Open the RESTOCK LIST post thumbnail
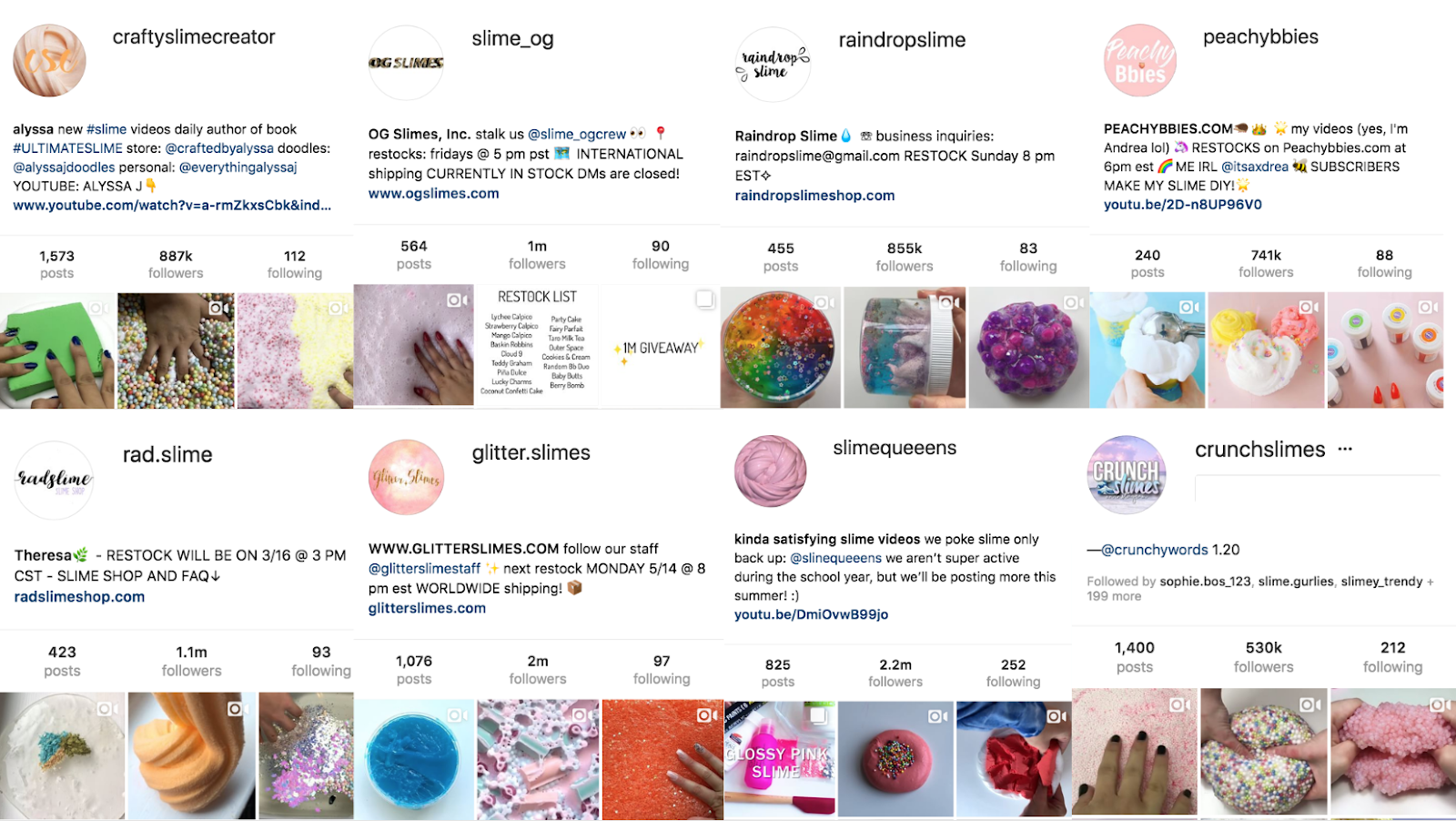 (537, 345)
